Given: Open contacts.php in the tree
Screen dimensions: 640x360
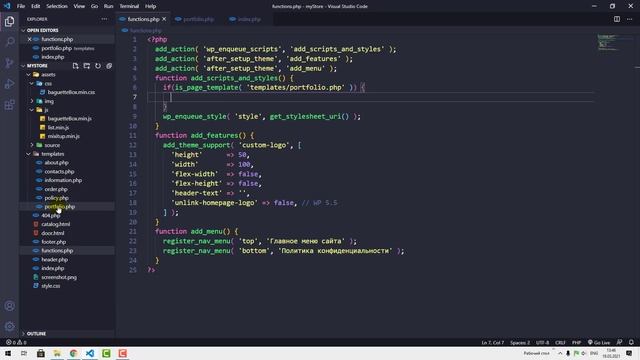Looking at the screenshot, I should 59,171.
